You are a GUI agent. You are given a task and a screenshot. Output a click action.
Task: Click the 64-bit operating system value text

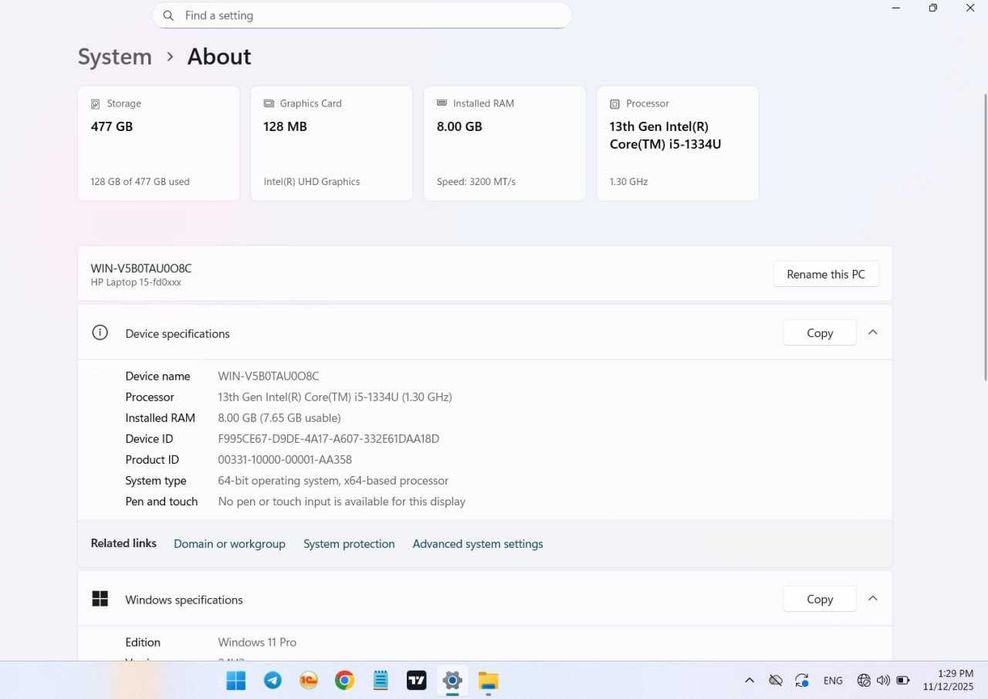click(333, 480)
